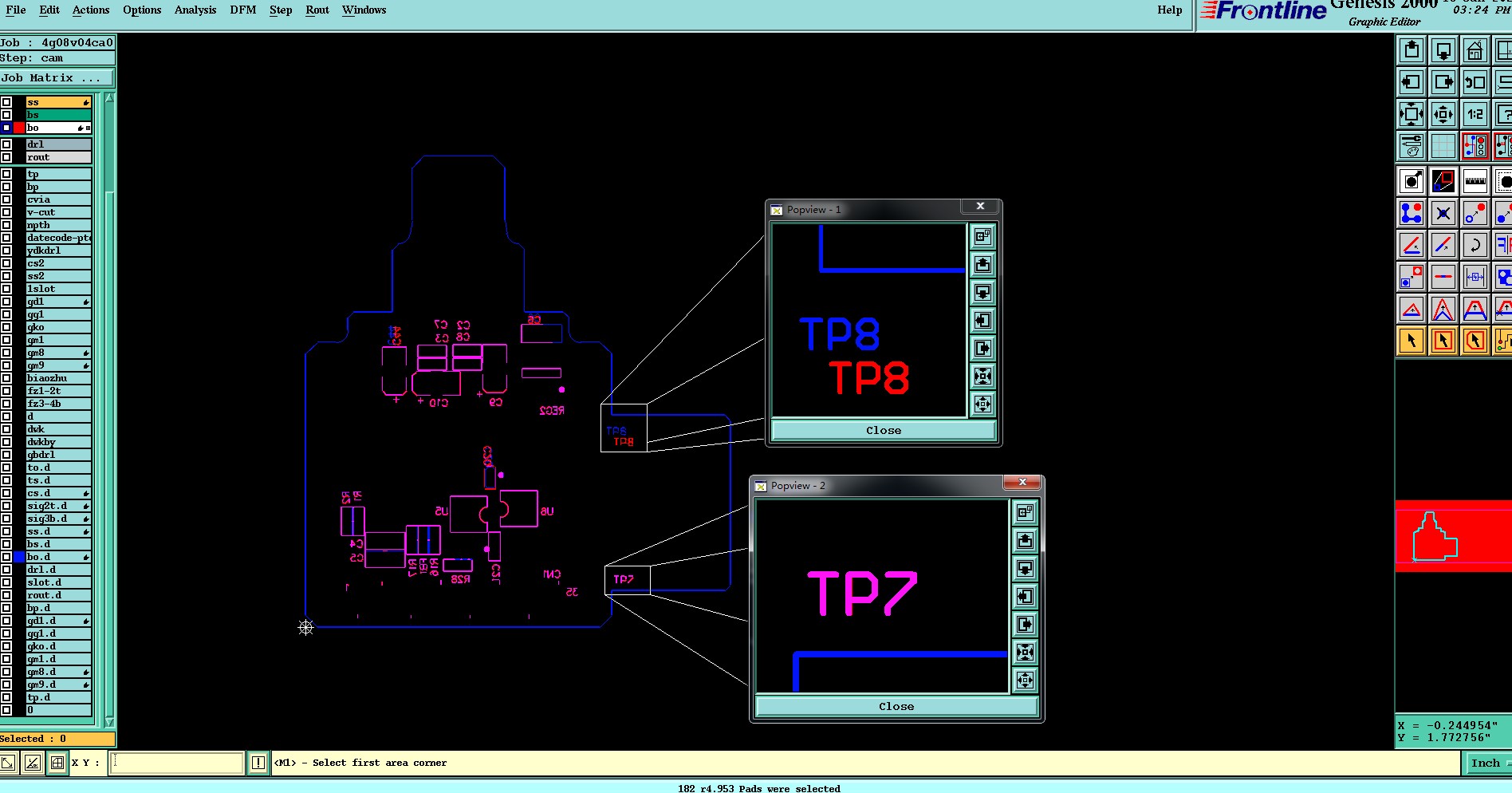Screen dimensions: 1512x793
Task: Click the down arrow of layer list scrollbar
Action: point(109,722)
